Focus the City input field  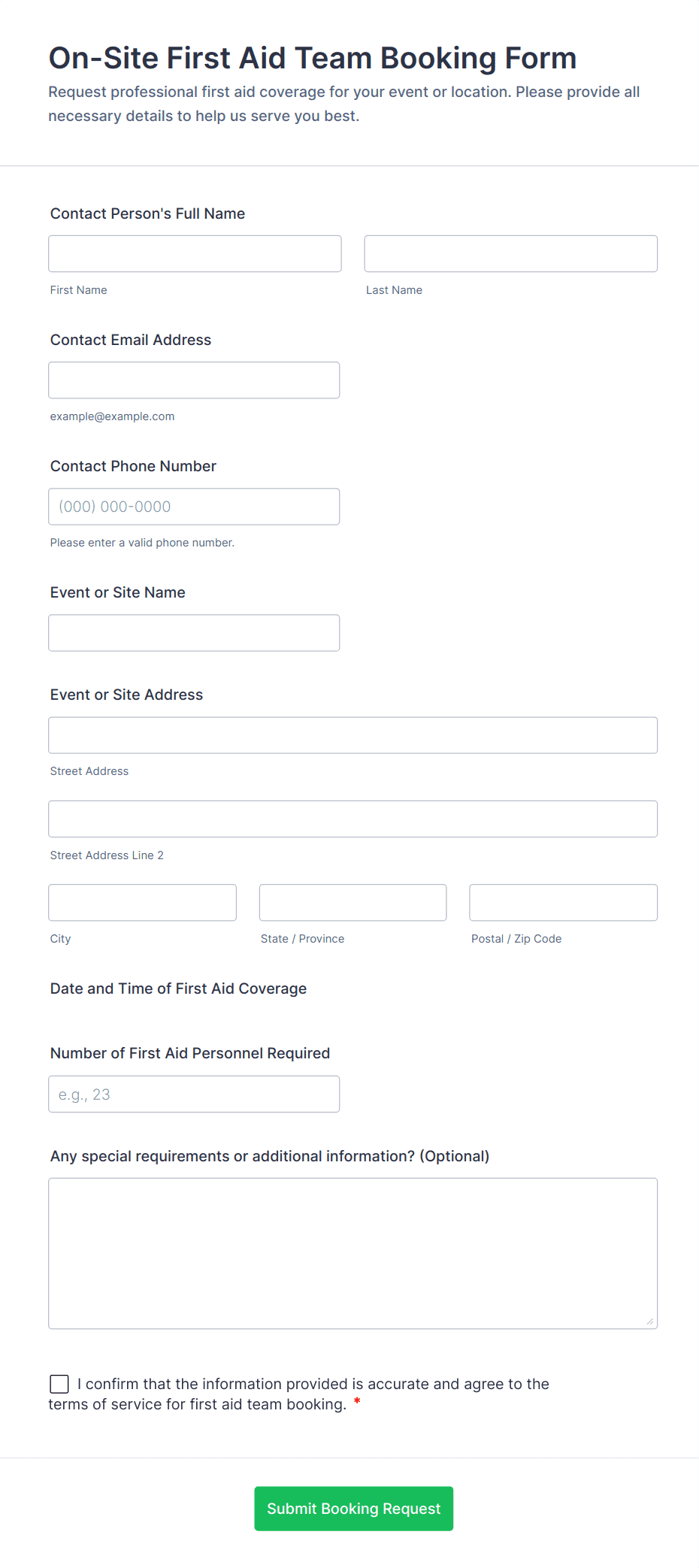[142, 902]
